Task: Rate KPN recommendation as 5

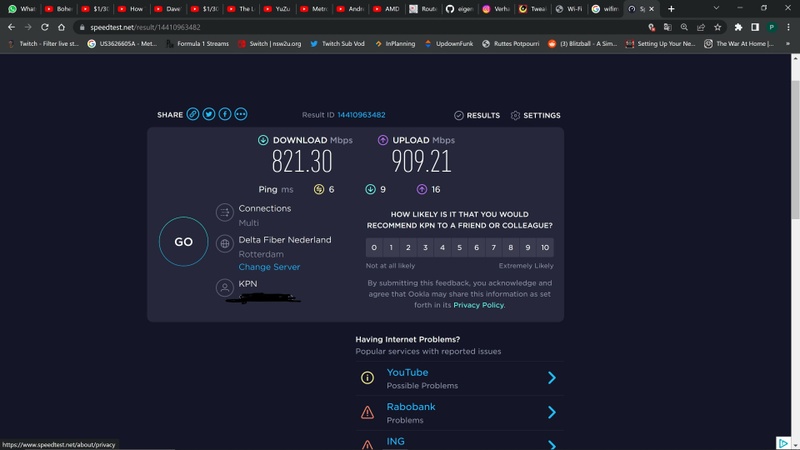Action: [x=460, y=247]
